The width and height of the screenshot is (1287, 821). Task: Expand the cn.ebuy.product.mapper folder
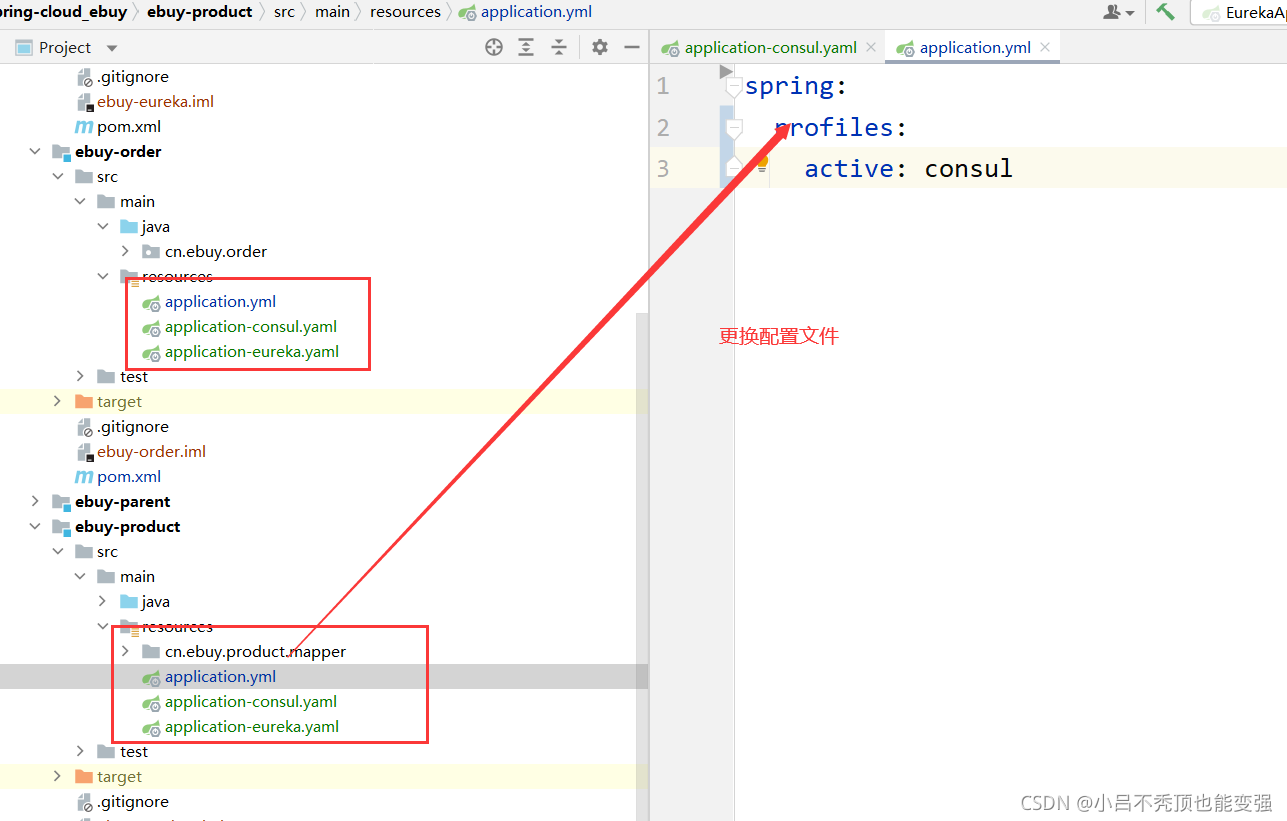pyautogui.click(x=125, y=652)
